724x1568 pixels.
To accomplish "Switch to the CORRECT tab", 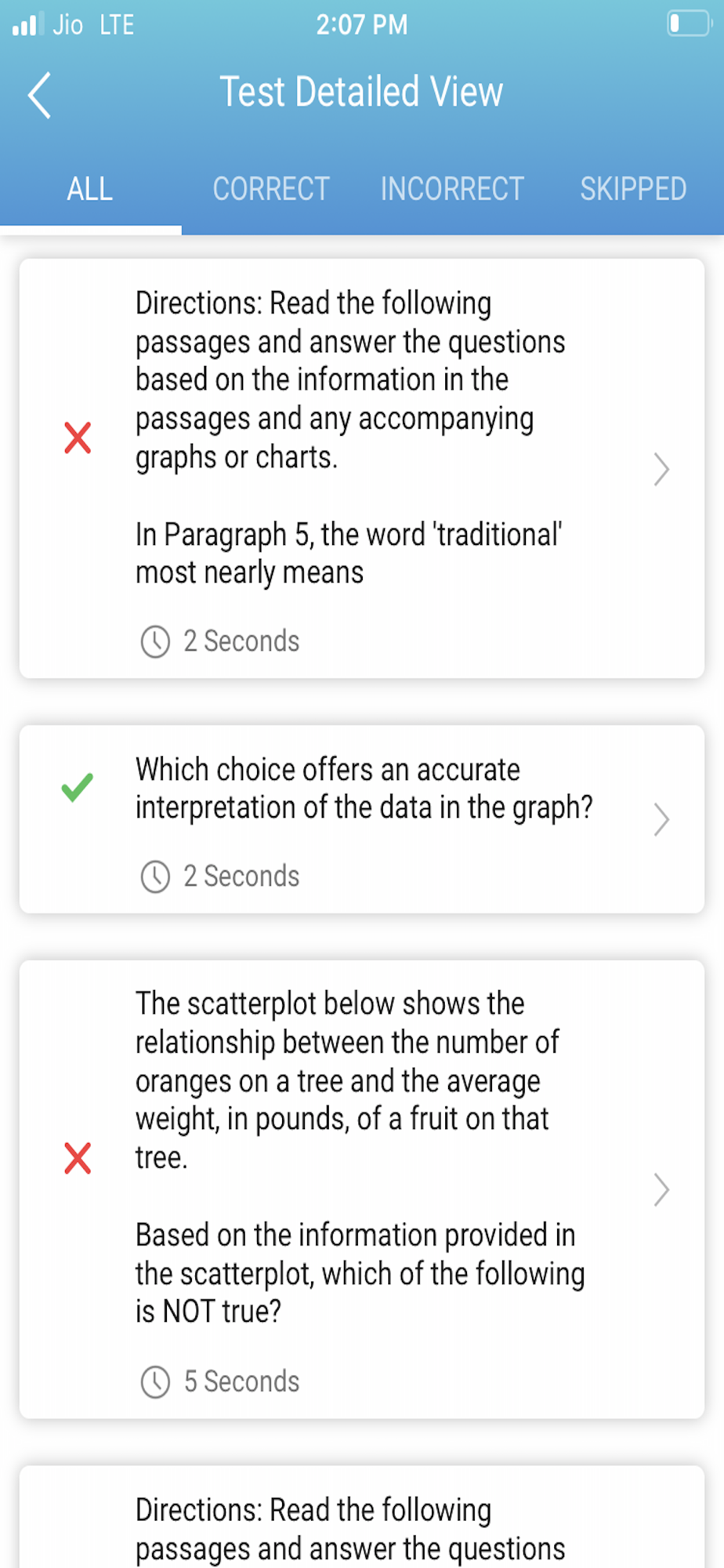I will pyautogui.click(x=271, y=189).
